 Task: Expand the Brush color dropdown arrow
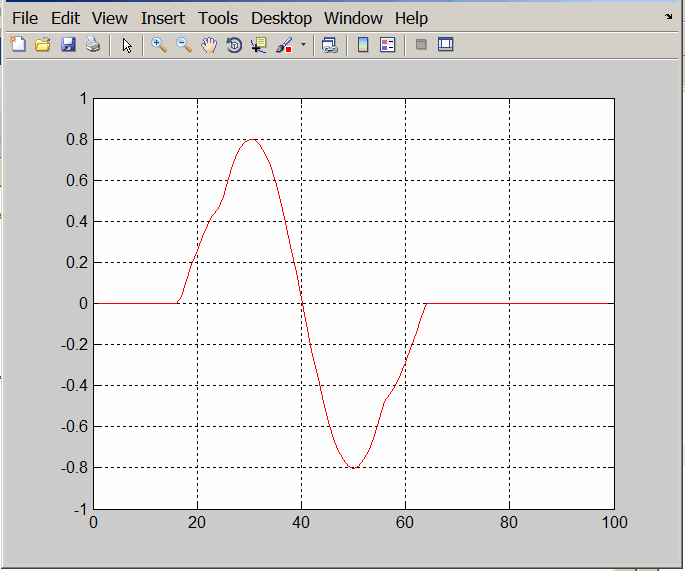[303, 45]
